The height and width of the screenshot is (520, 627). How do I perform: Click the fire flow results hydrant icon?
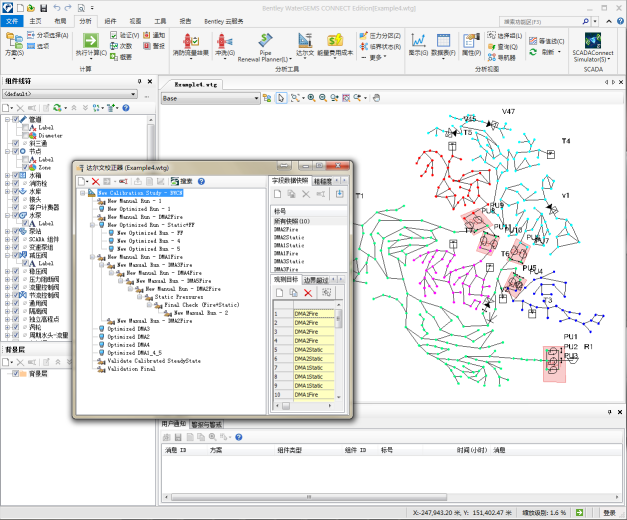click(x=191, y=41)
